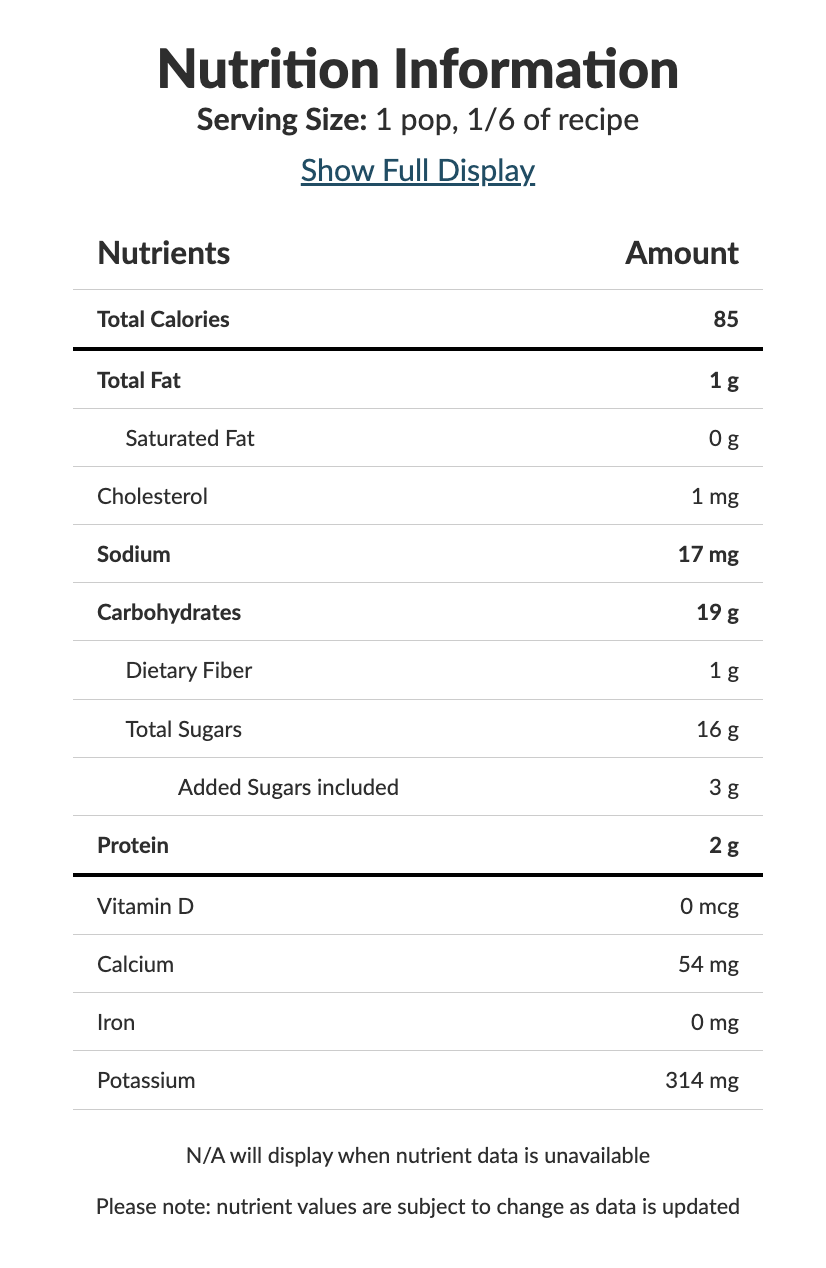
Task: Click the Amount column header
Action: pos(682,253)
